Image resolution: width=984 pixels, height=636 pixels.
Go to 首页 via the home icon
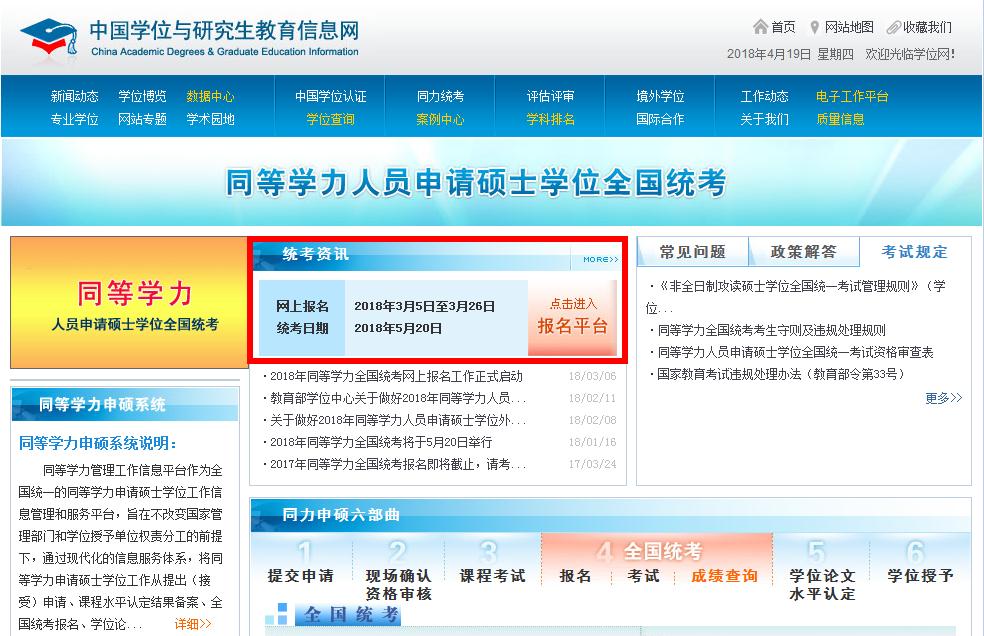click(761, 27)
